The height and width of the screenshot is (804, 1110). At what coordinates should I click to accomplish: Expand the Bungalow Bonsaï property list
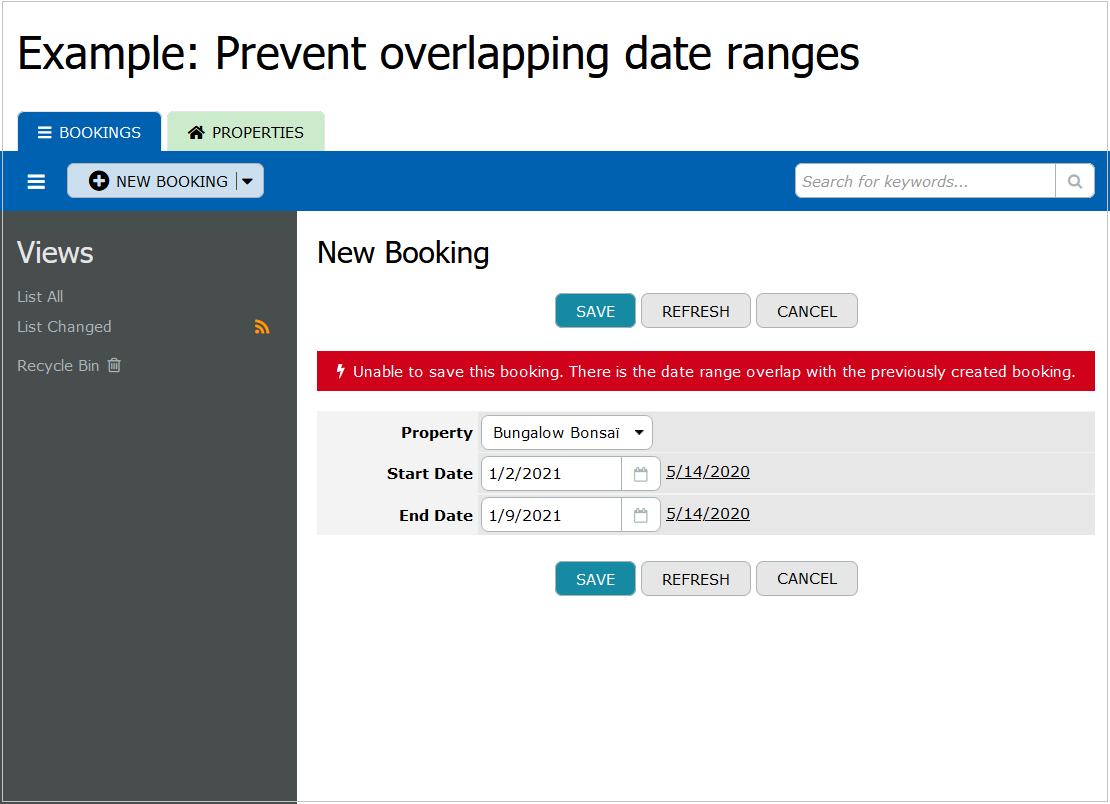pos(639,432)
